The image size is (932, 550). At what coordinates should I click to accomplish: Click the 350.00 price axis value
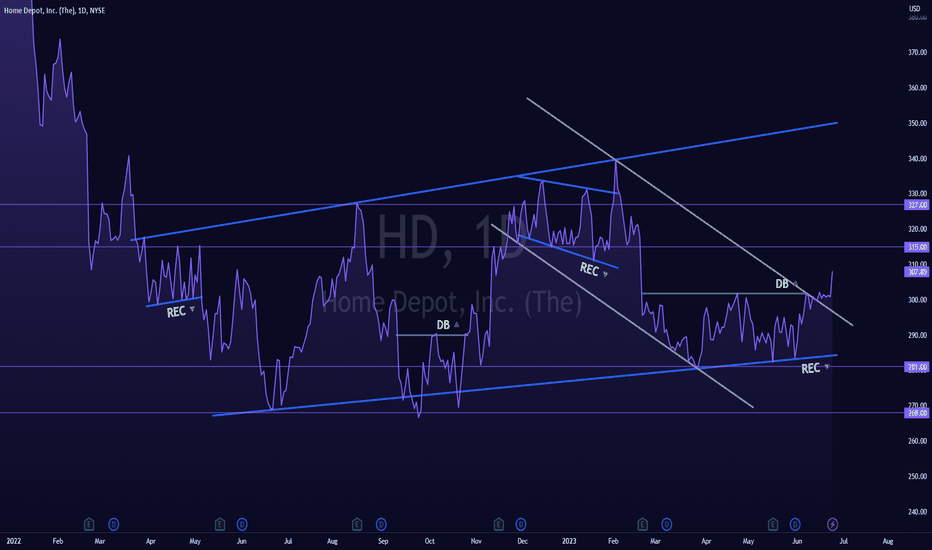click(x=917, y=123)
